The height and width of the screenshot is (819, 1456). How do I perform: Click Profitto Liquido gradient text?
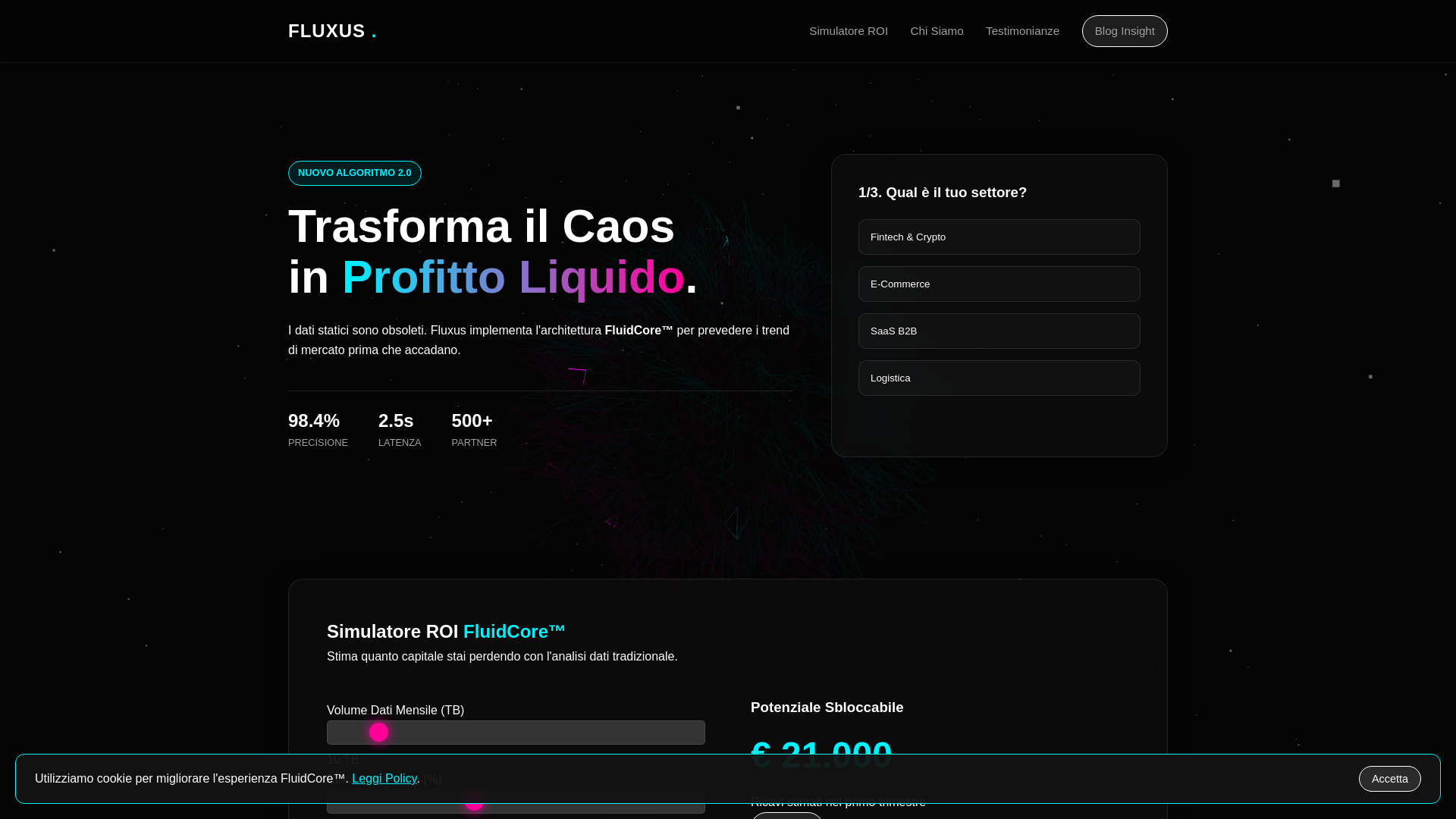pos(513,277)
